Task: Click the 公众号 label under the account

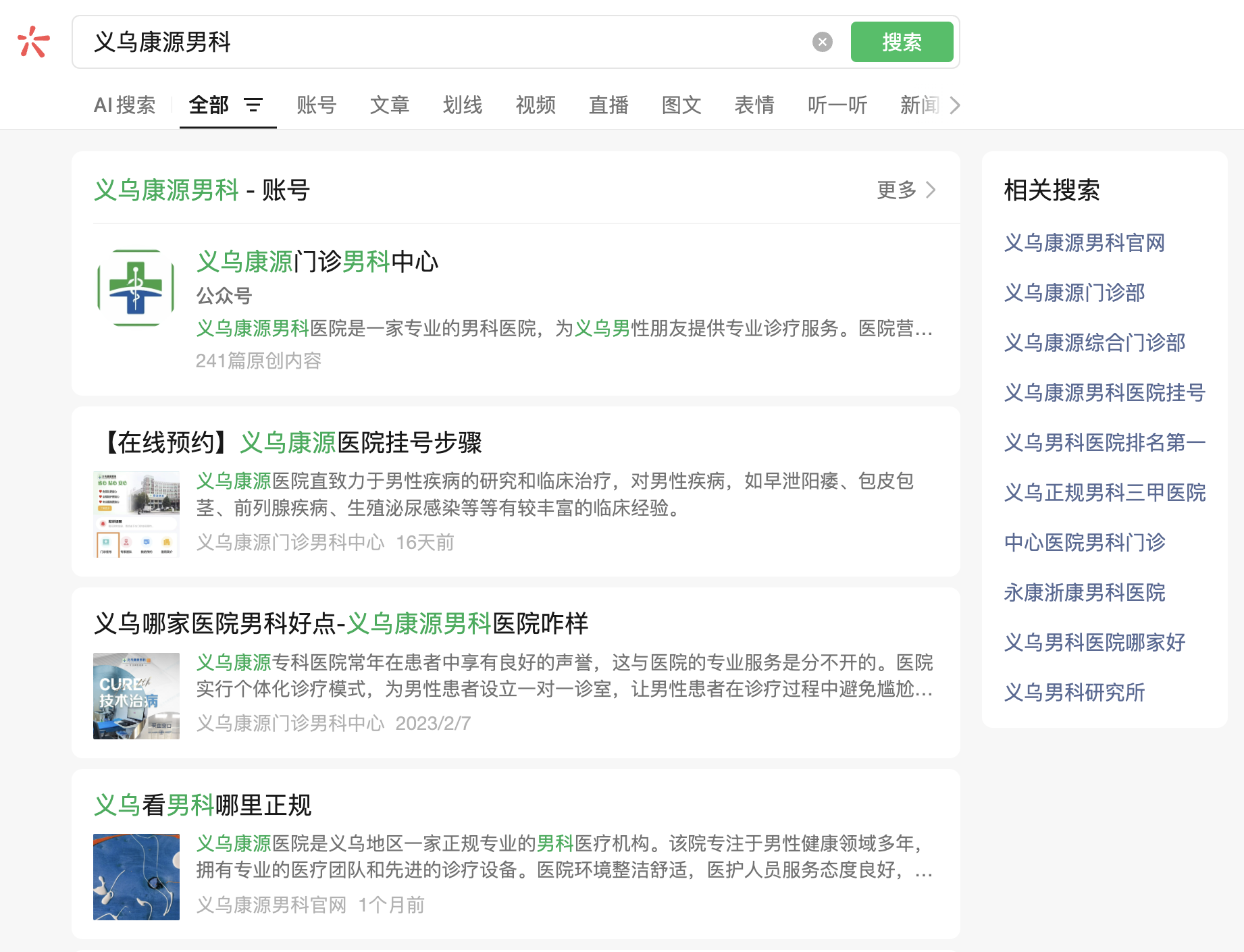Action: (x=224, y=295)
